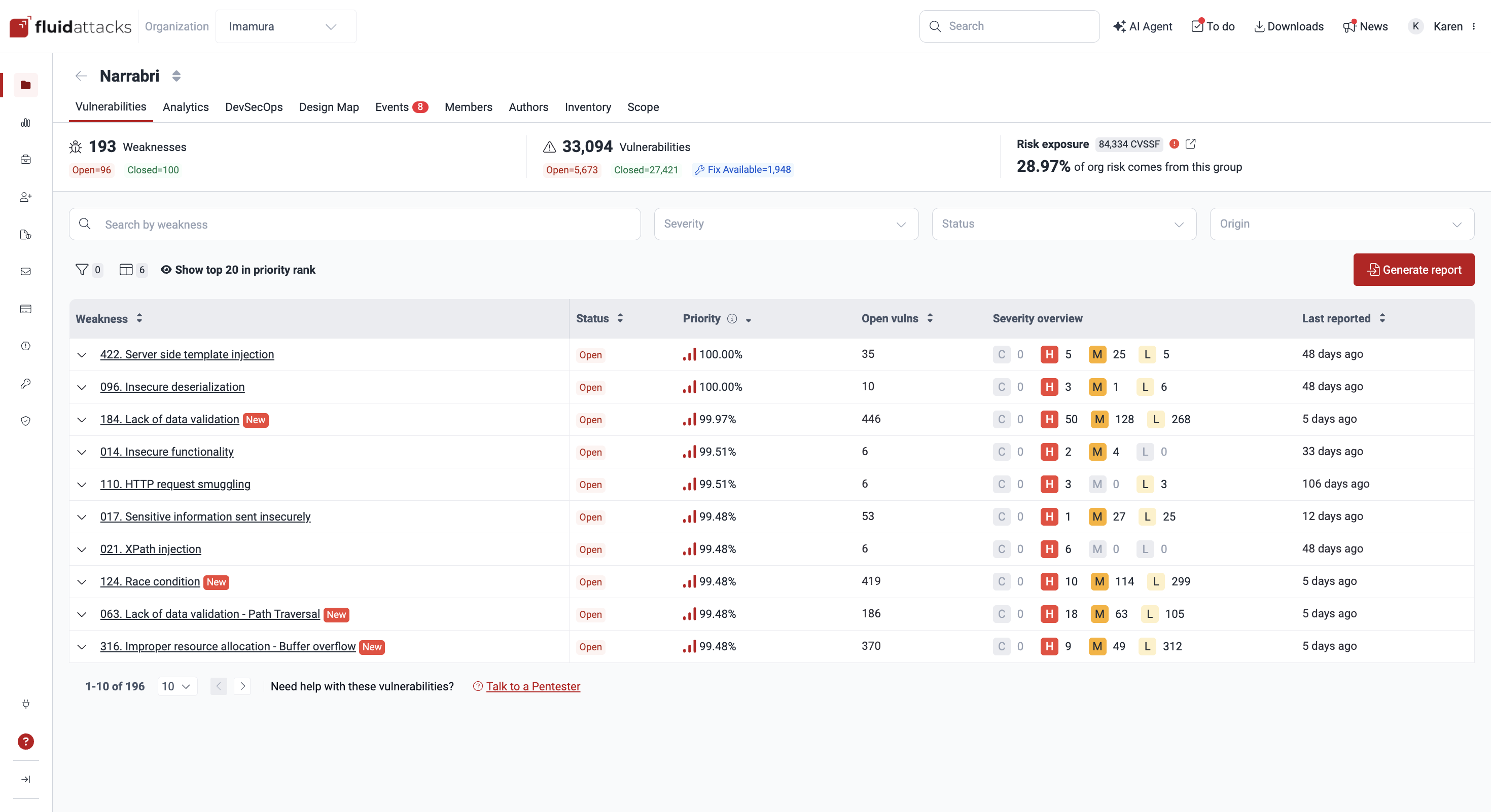The height and width of the screenshot is (812, 1491).
Task: Open the Analytics bar-chart icon in sidebar
Action: coord(25,122)
